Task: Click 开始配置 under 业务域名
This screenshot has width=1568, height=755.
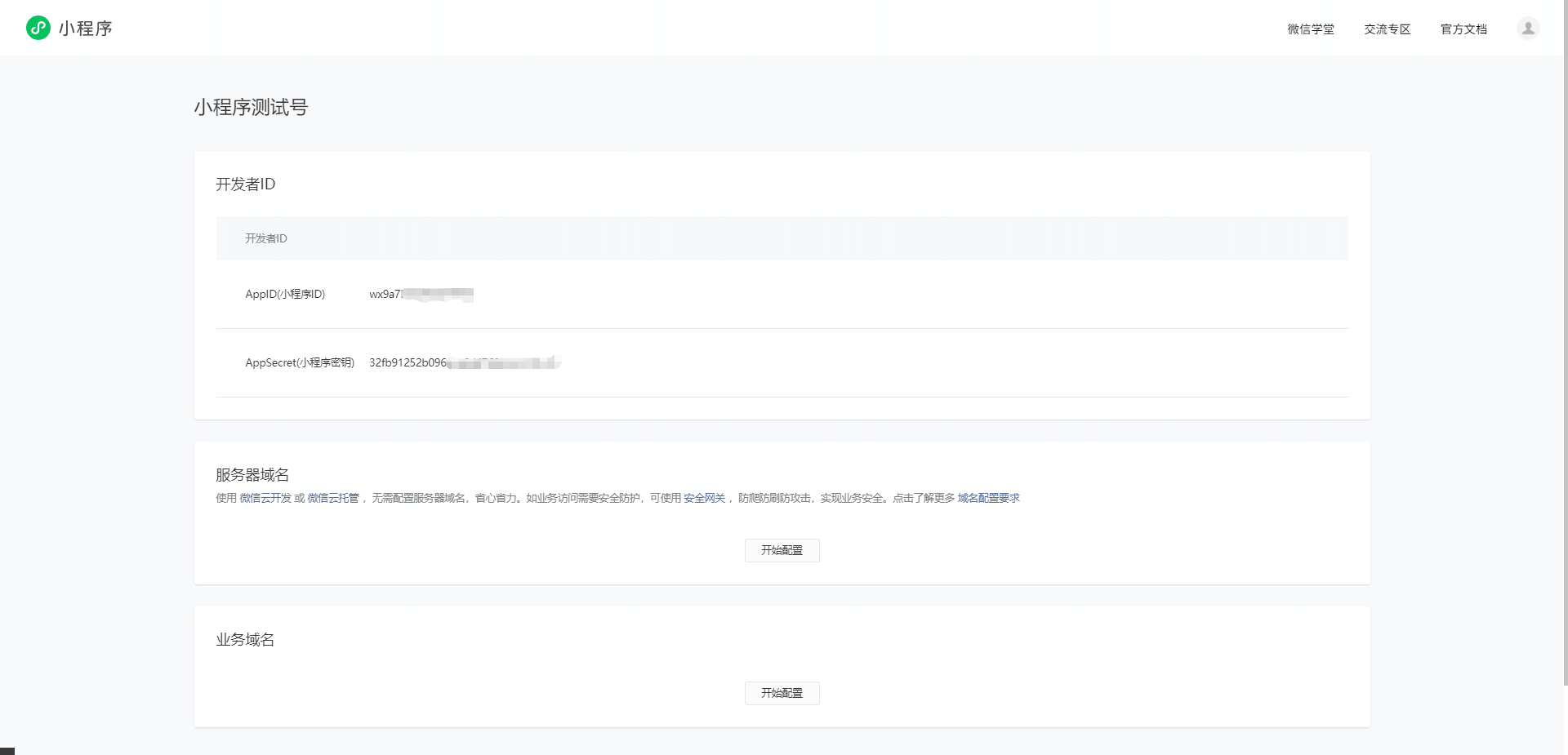Action: (x=782, y=693)
